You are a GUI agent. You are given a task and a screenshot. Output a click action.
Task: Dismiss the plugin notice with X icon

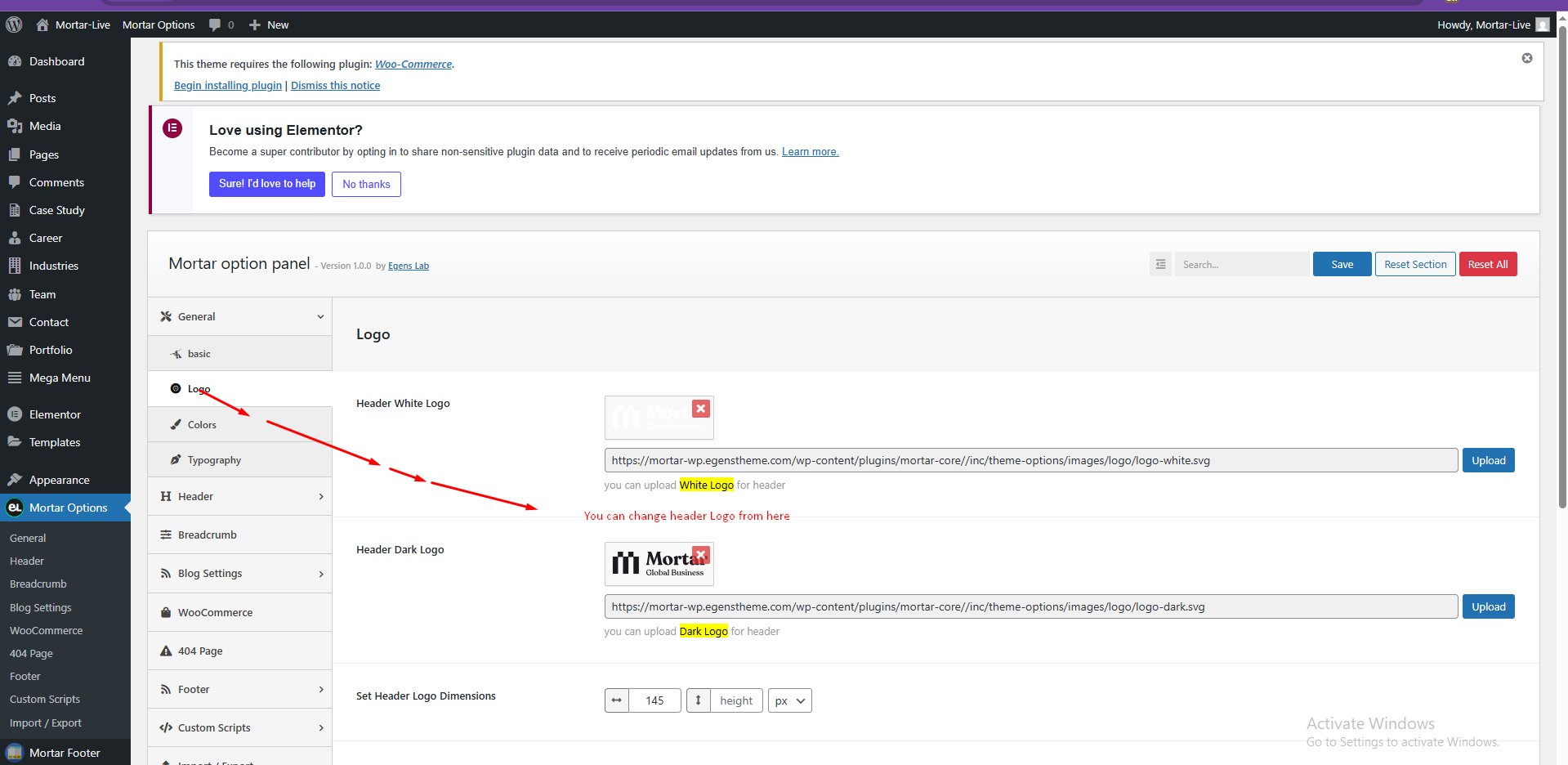(x=1527, y=58)
